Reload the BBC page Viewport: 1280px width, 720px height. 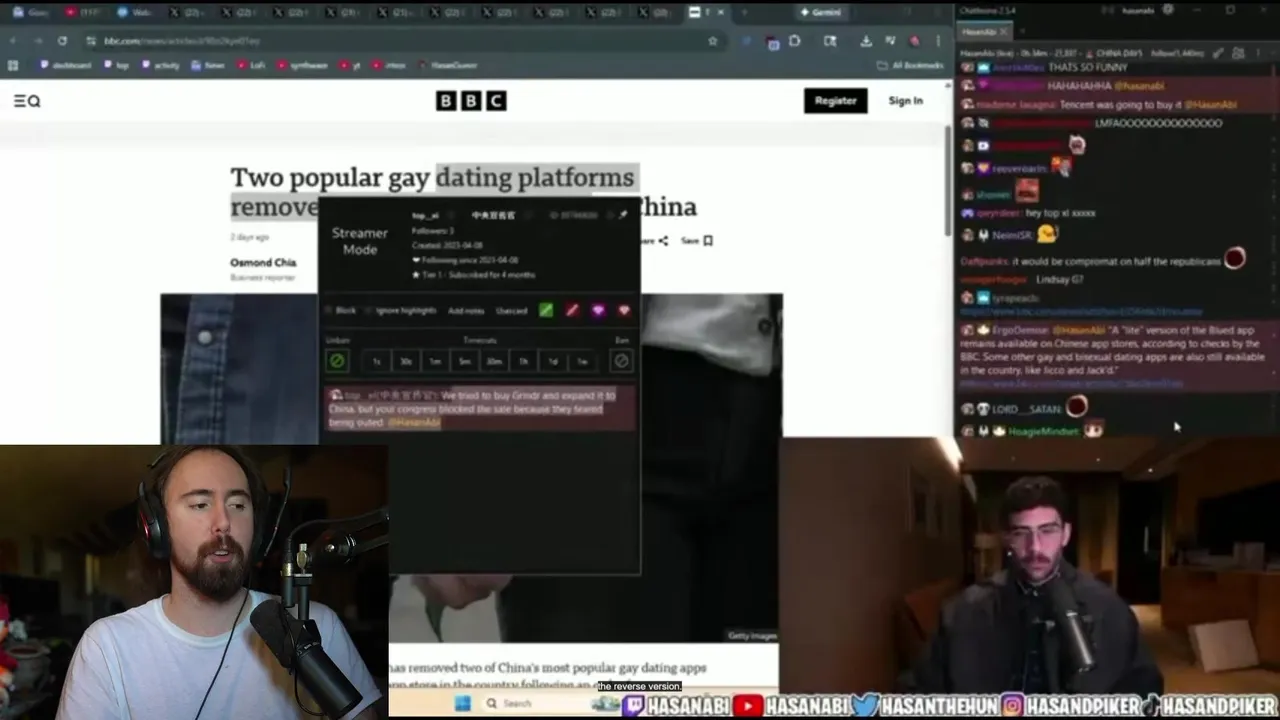pyautogui.click(x=62, y=41)
